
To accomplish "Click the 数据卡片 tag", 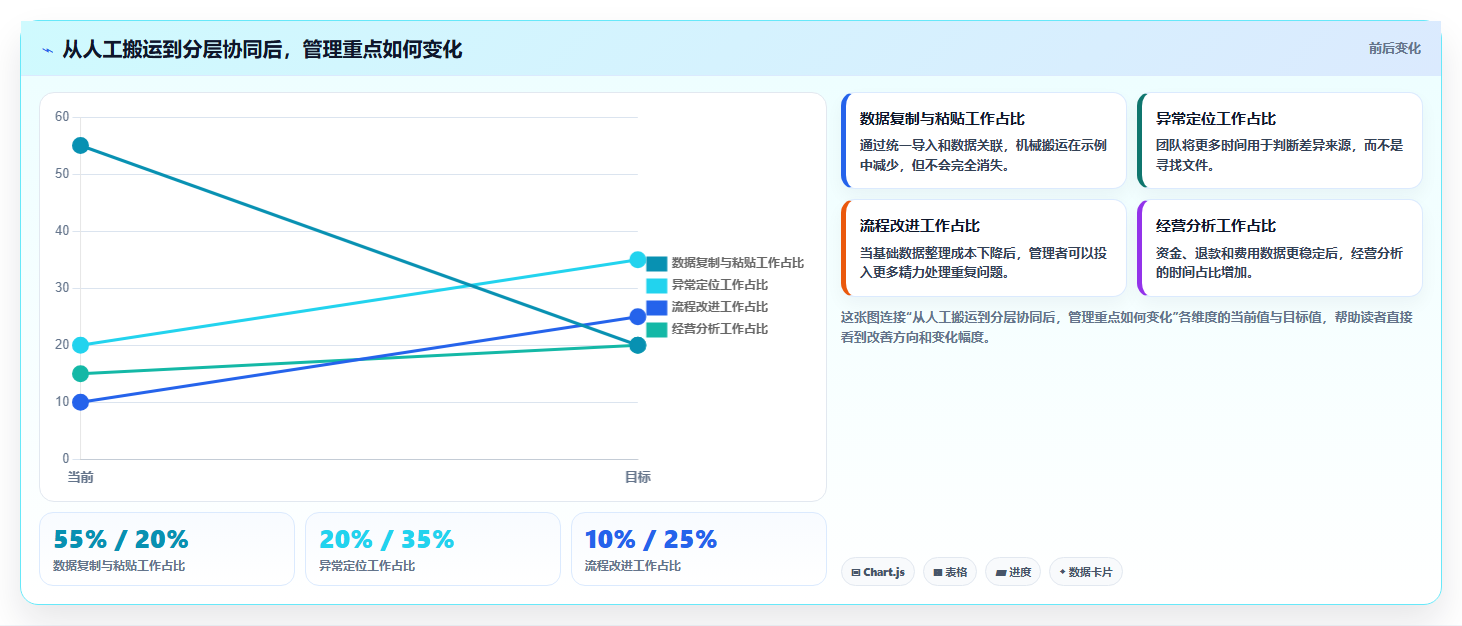I will 1086,572.
